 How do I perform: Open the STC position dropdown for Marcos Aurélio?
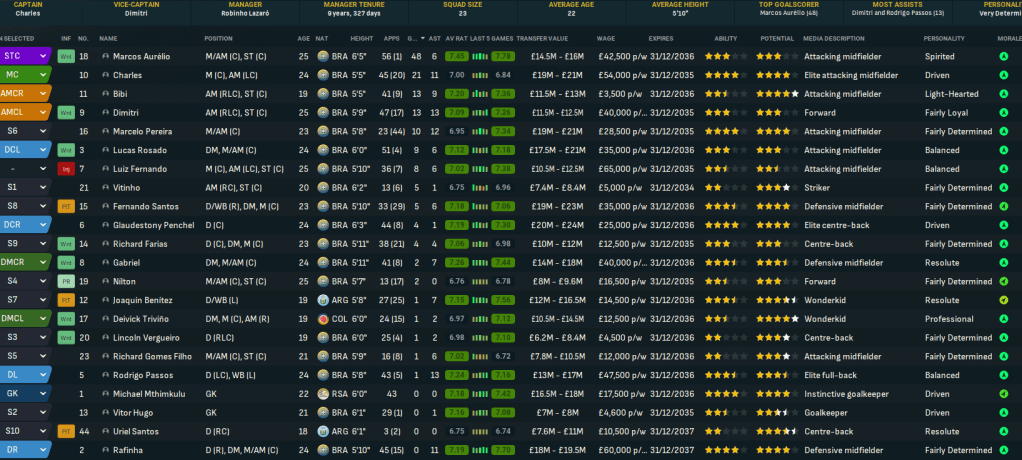42,56
